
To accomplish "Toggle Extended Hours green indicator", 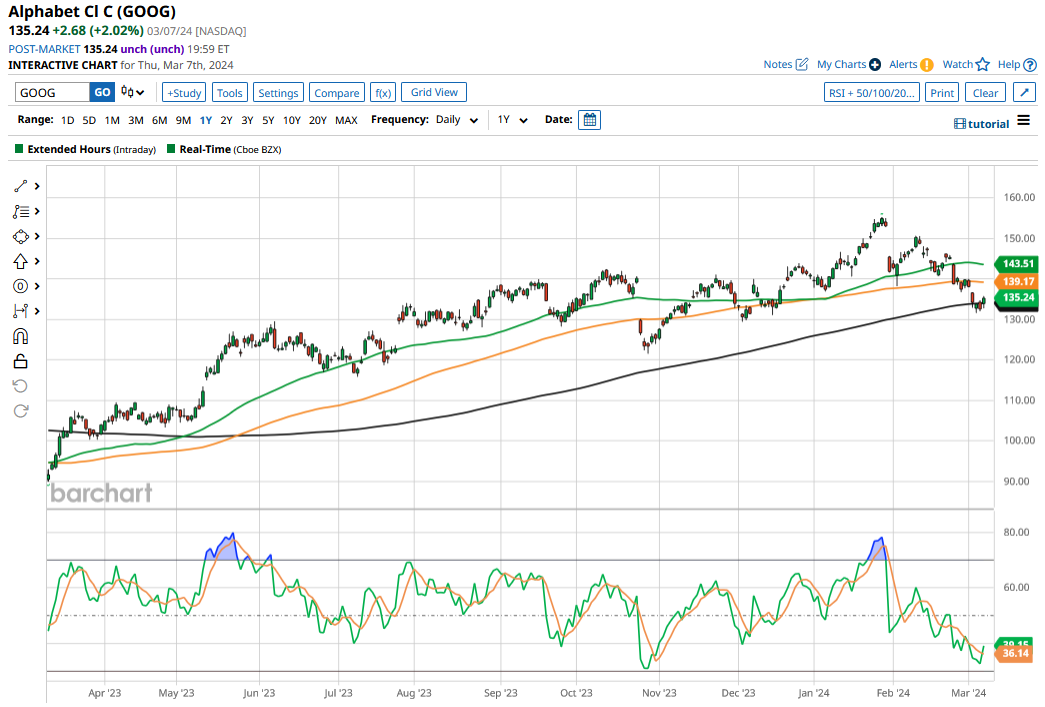I will coord(20,149).
